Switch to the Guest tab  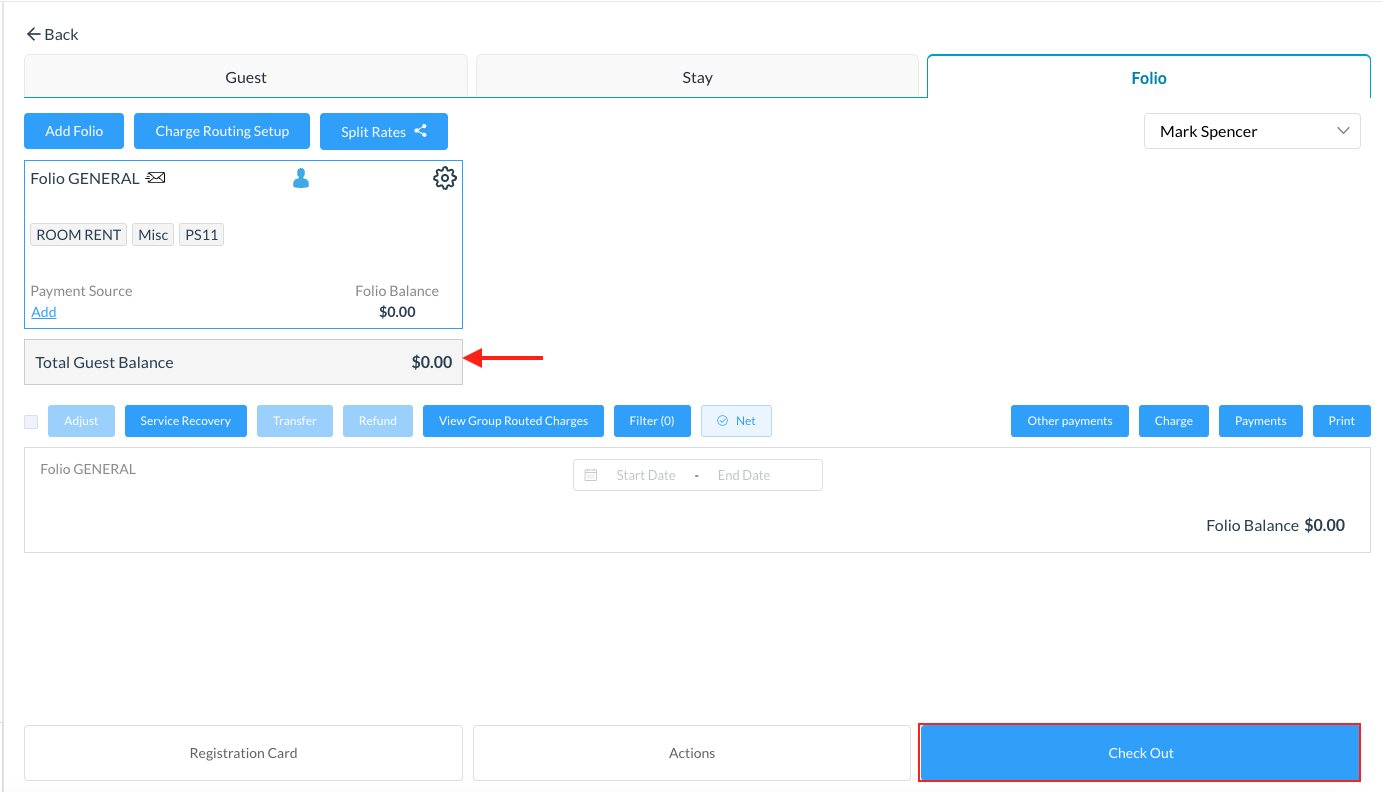[246, 77]
